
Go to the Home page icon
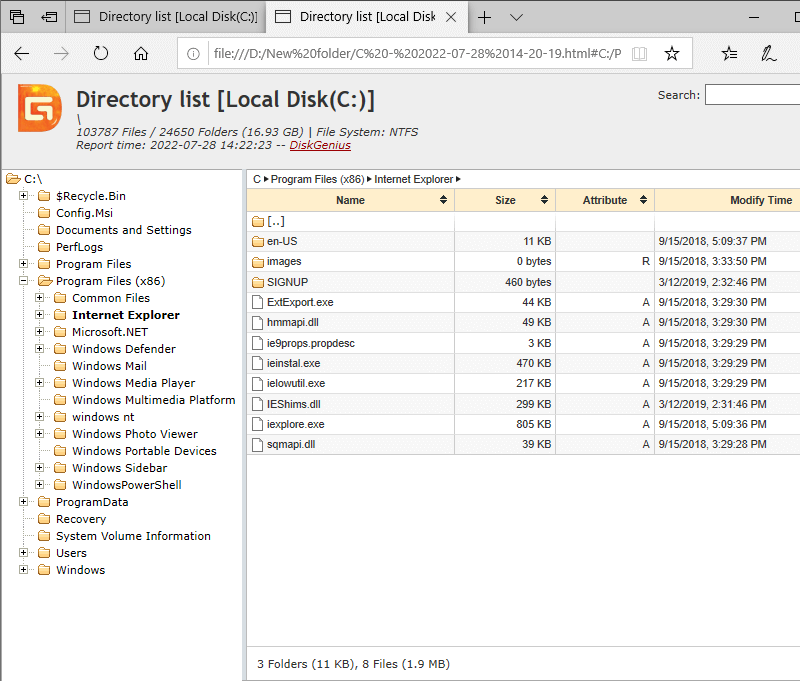tap(141, 53)
